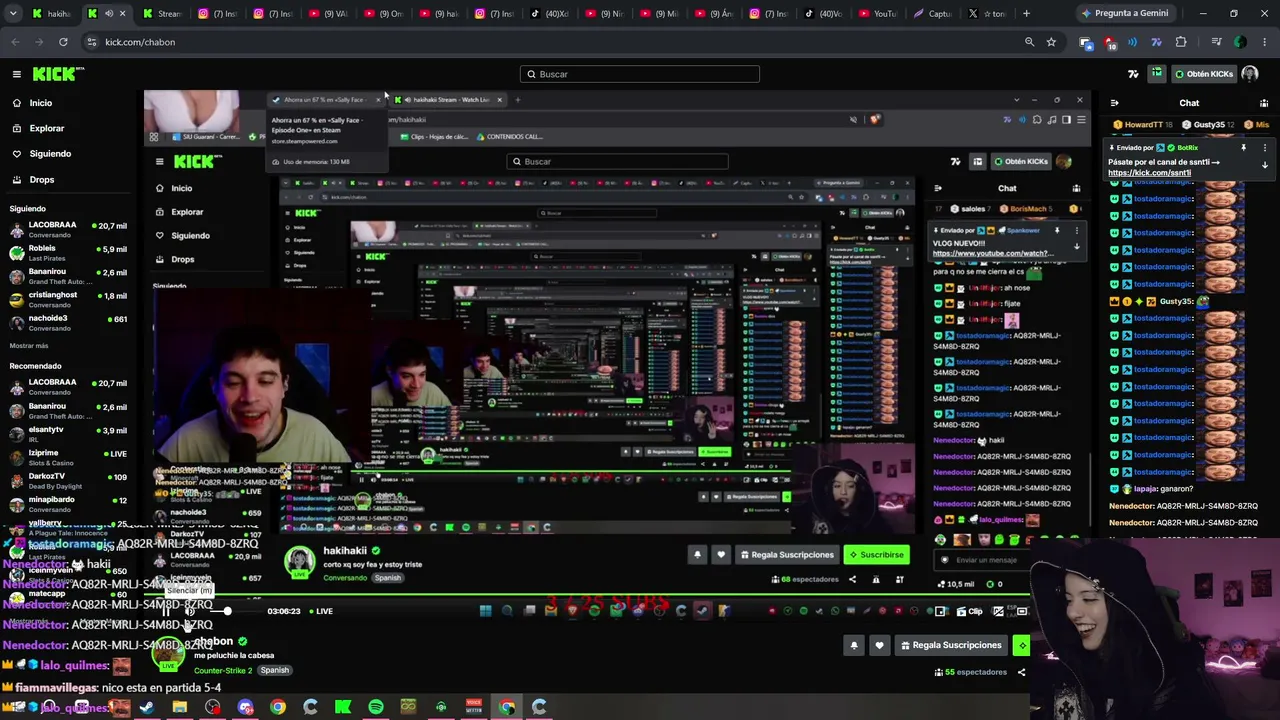1280x720 pixels.
Task: Open elsantytv in the Recomendado list
Action: (x=68, y=434)
